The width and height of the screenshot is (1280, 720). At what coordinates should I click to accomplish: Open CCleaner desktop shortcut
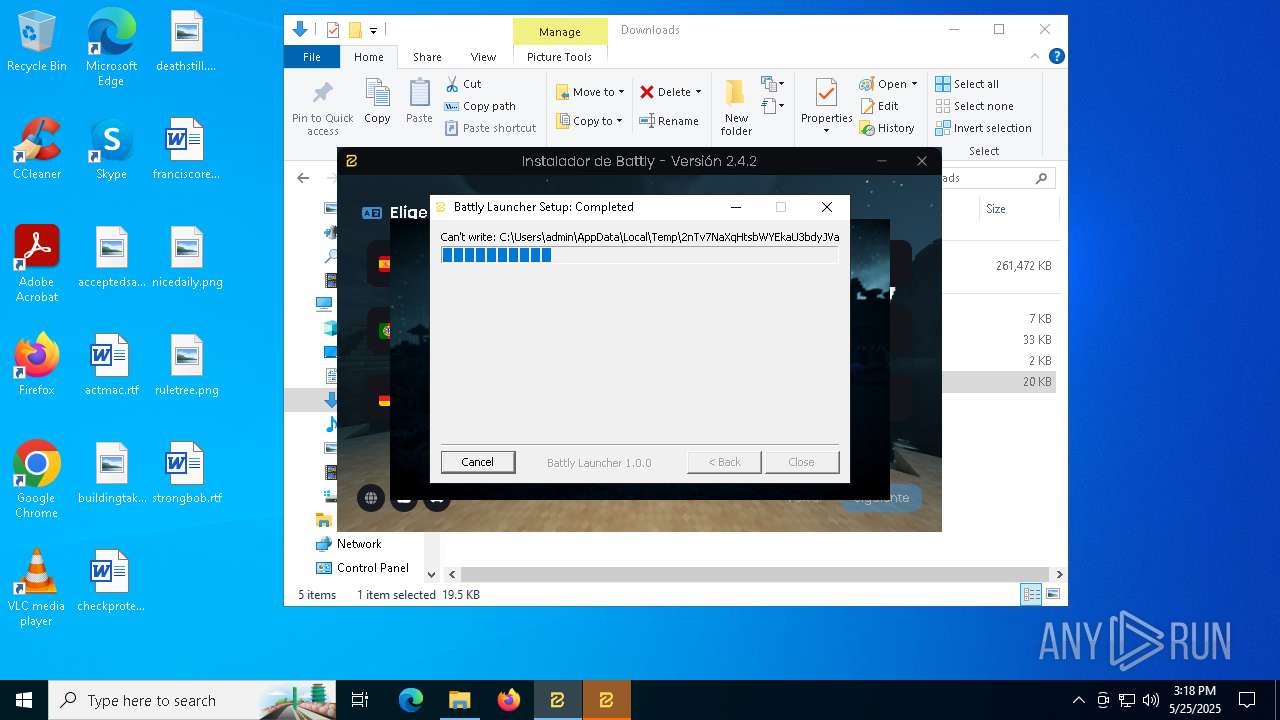click(x=37, y=149)
